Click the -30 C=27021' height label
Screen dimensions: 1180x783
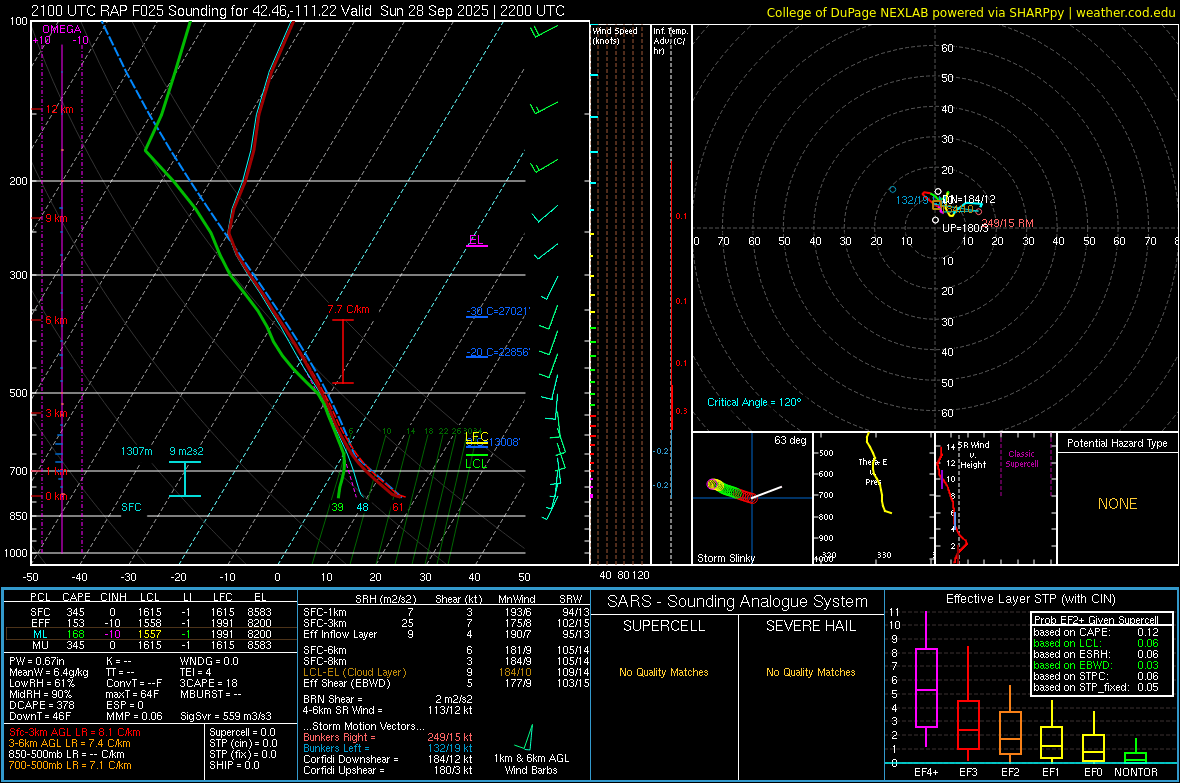point(498,312)
